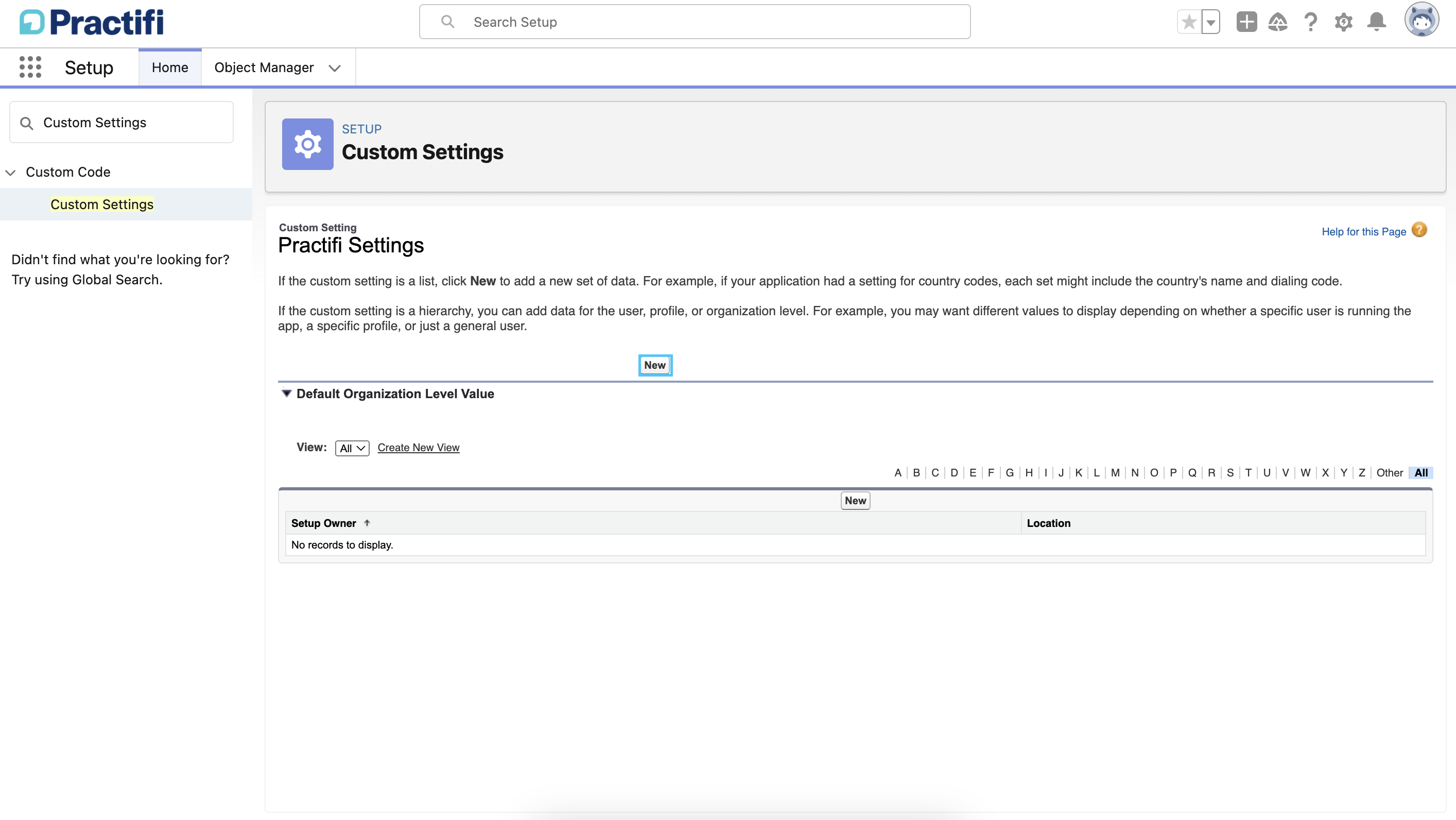Open Help for this Page link
Screen dimensions: 1456x820
tap(1363, 231)
